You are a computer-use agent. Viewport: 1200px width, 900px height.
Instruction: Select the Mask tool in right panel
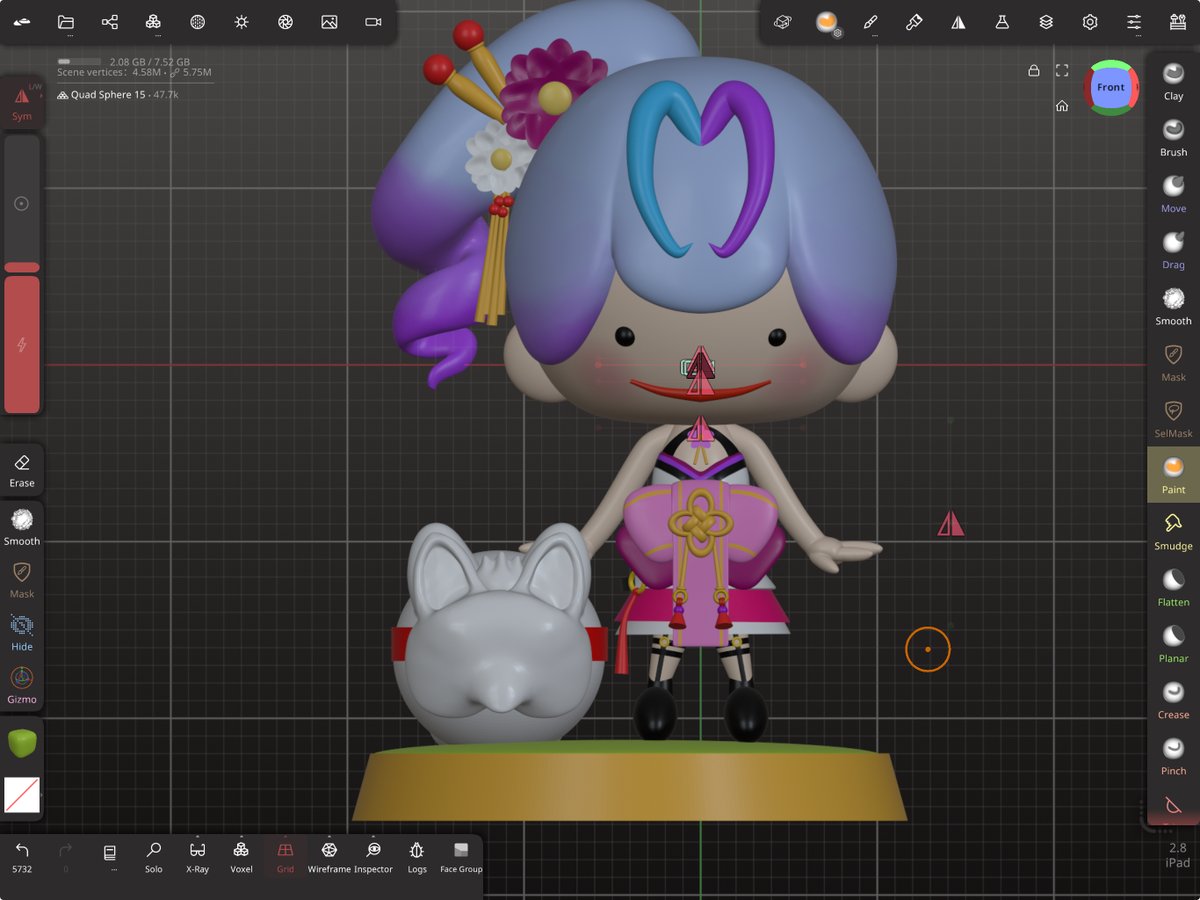[x=1173, y=362]
